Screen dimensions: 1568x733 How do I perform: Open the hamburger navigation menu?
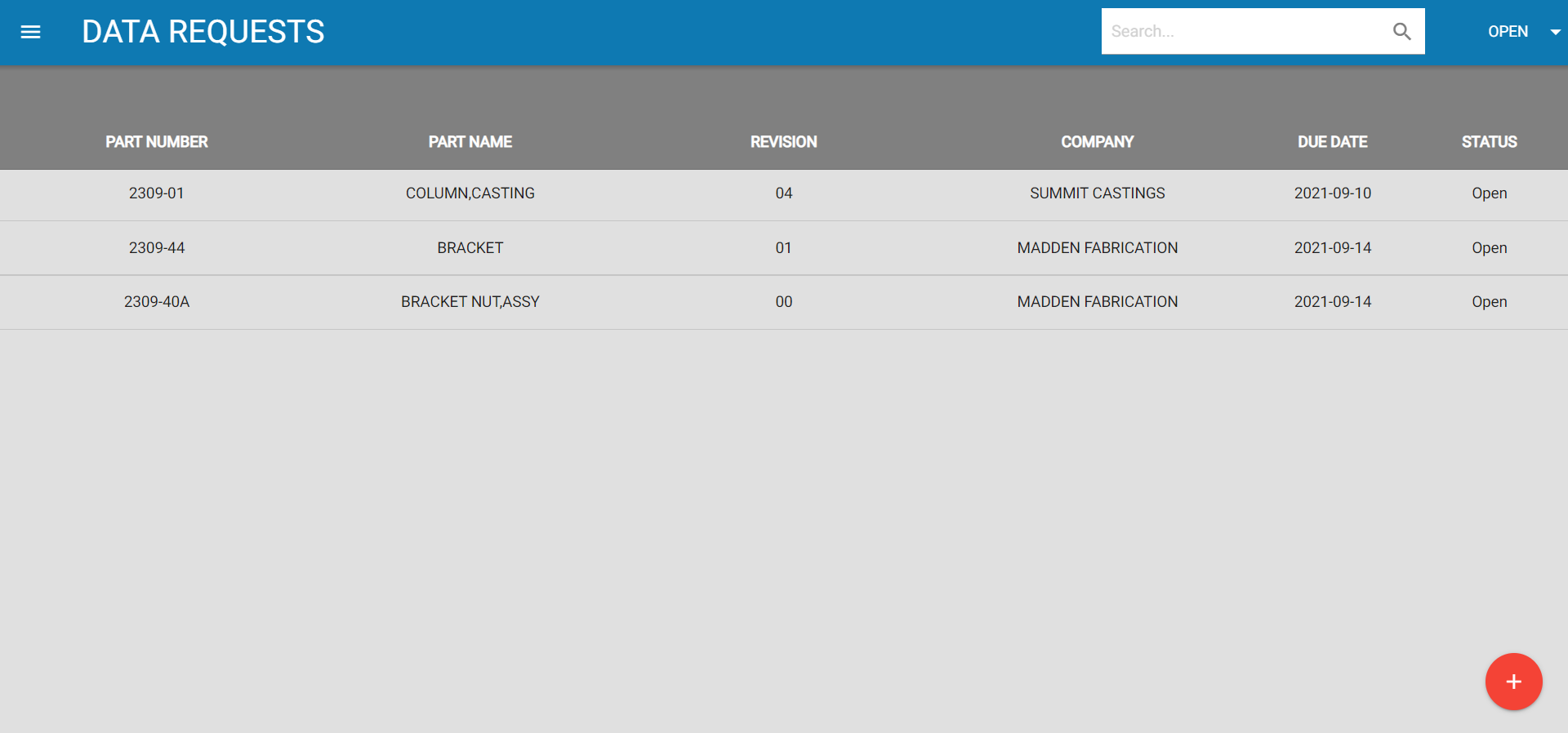pos(31,32)
